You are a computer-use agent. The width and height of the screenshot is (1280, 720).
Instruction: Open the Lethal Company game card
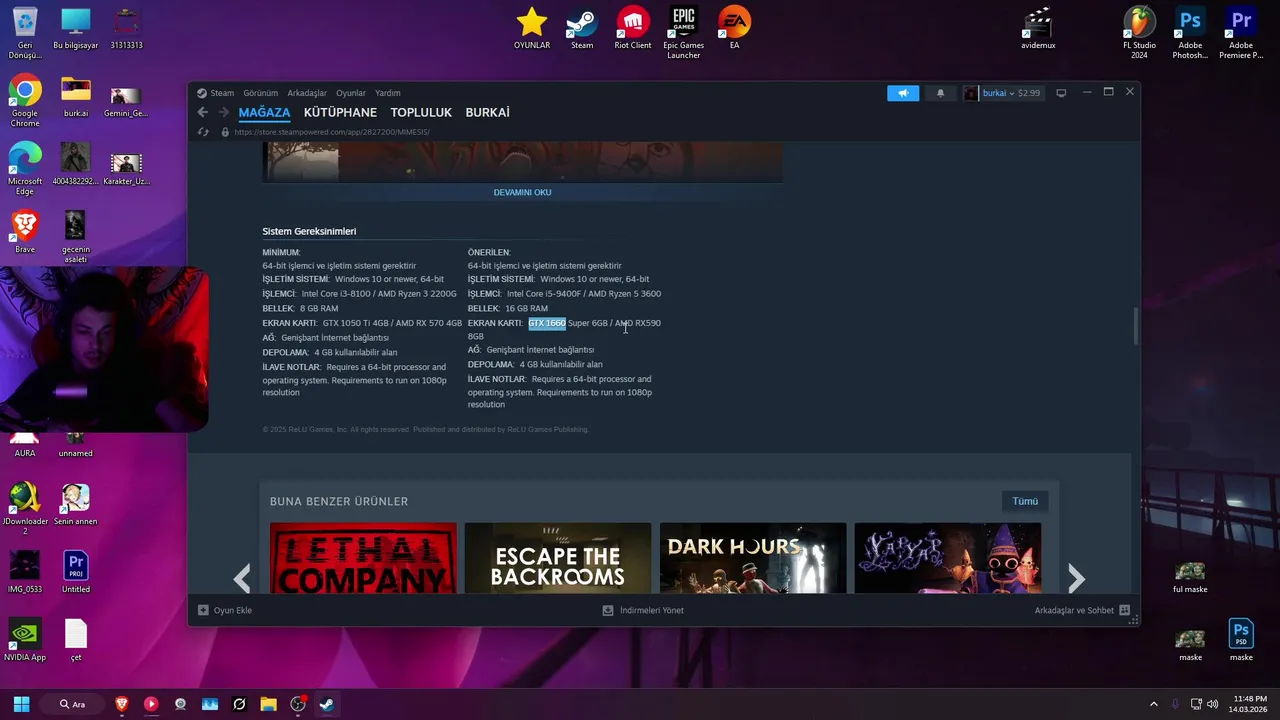[x=363, y=558]
